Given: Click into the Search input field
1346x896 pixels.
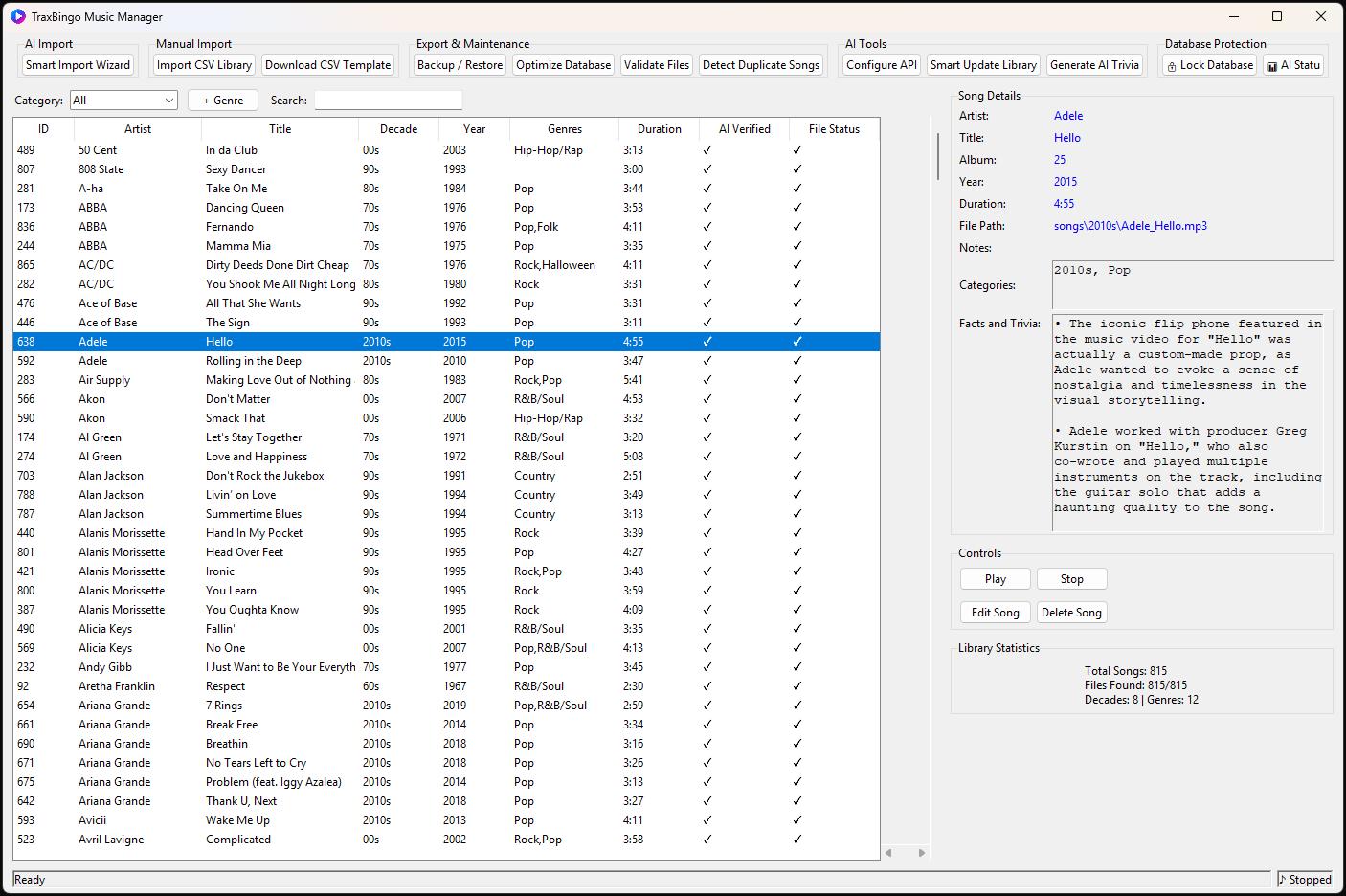Looking at the screenshot, I should [x=388, y=101].
